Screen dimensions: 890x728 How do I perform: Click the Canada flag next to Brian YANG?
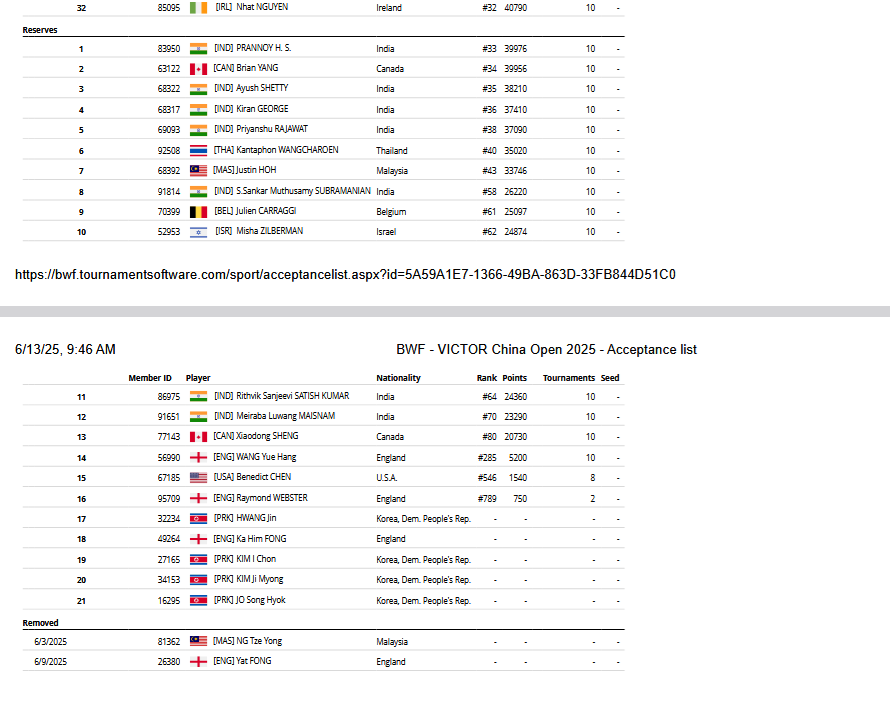click(198, 69)
